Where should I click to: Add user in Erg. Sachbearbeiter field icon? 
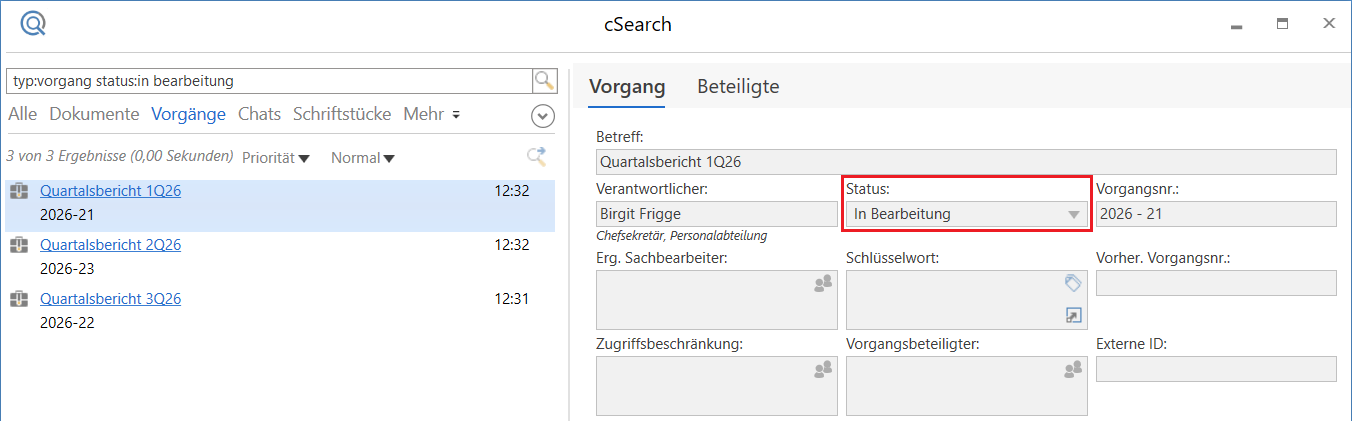[x=823, y=284]
